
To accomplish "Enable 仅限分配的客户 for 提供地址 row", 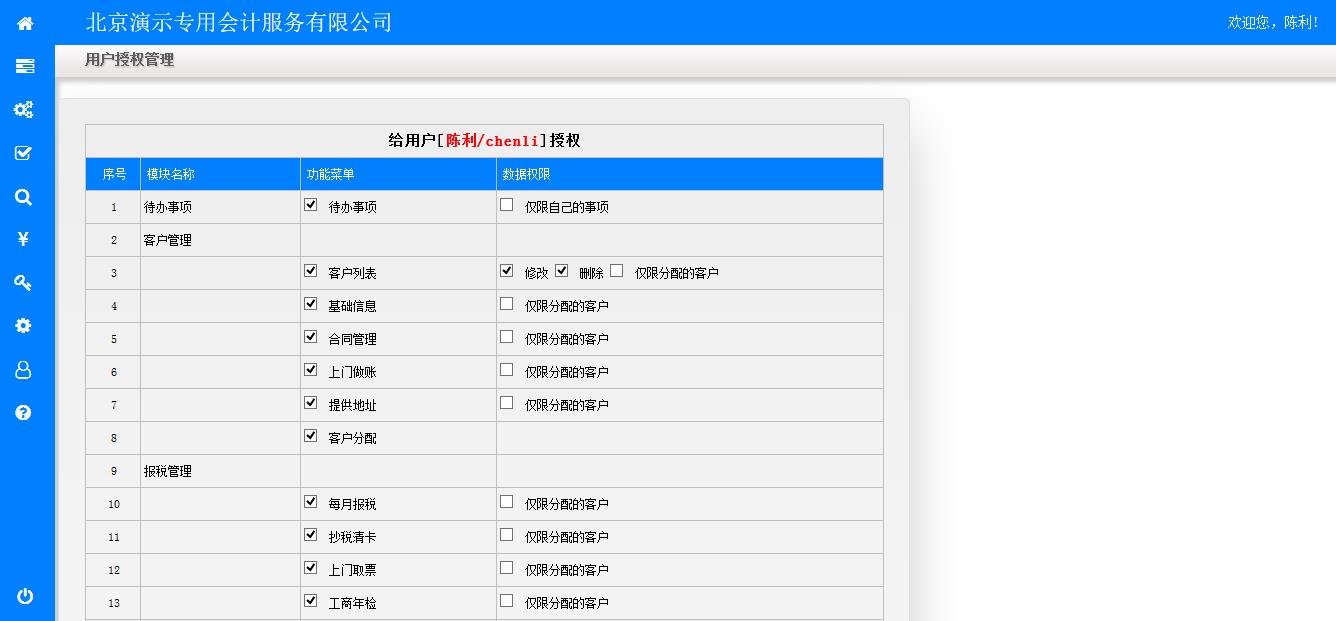I will click(507, 403).
